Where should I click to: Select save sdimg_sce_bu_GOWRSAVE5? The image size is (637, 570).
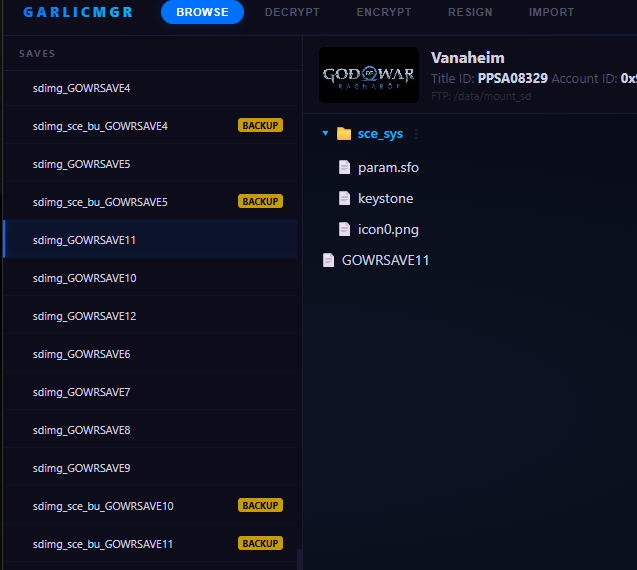[150, 202]
